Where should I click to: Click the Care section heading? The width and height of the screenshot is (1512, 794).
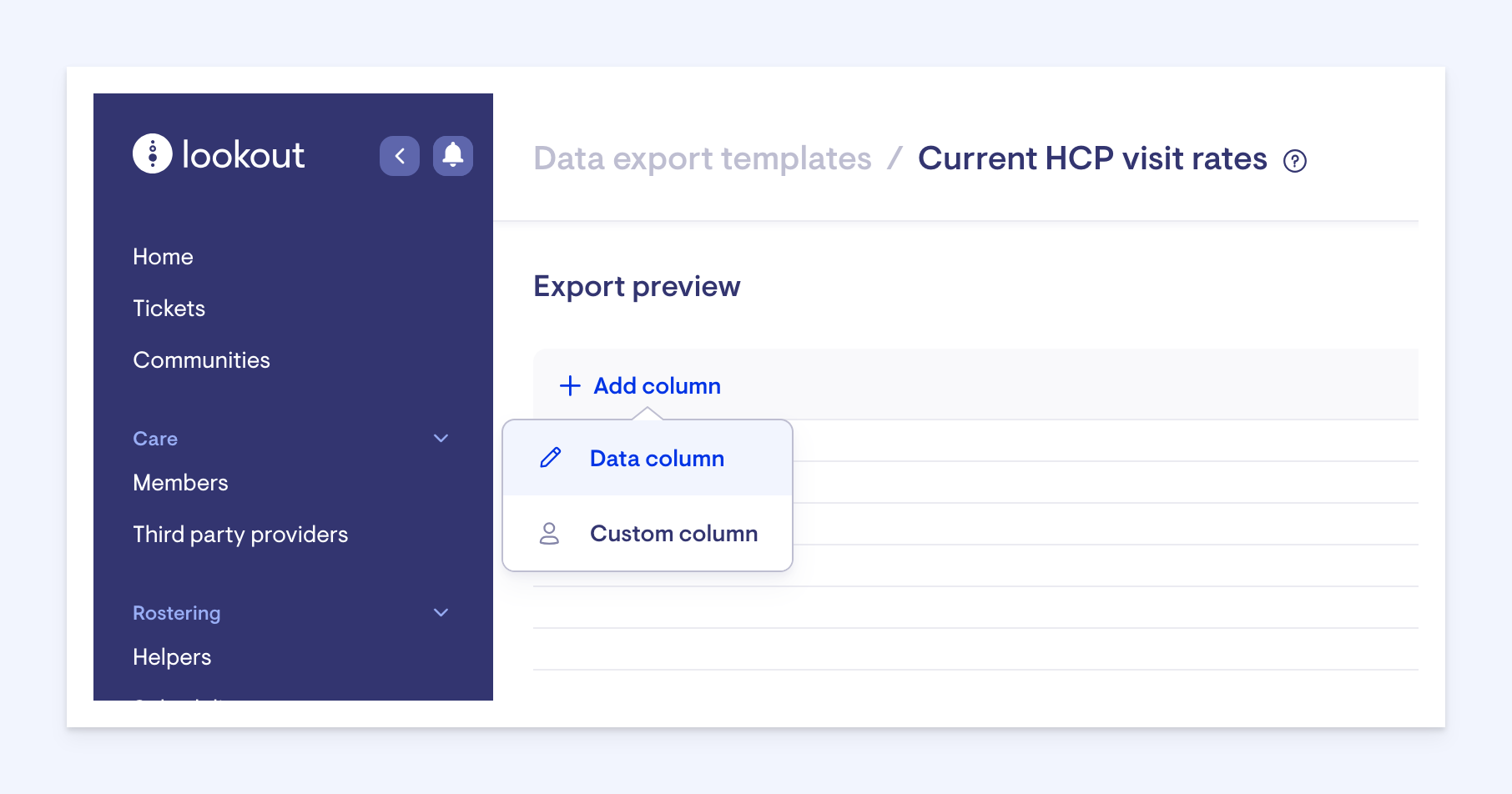[x=155, y=439]
